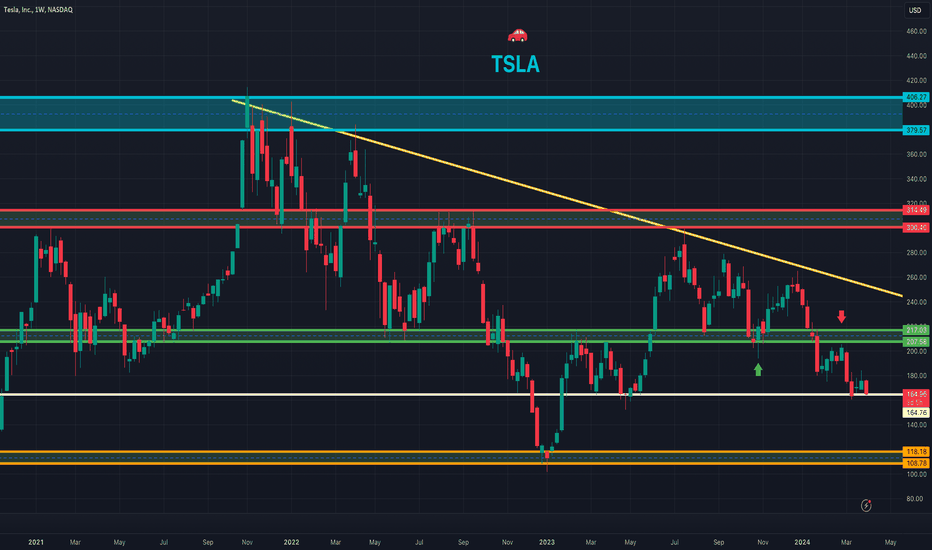Viewport: 932px width, 550px height.
Task: Click the 460.00 price axis value
Action: [x=916, y=31]
